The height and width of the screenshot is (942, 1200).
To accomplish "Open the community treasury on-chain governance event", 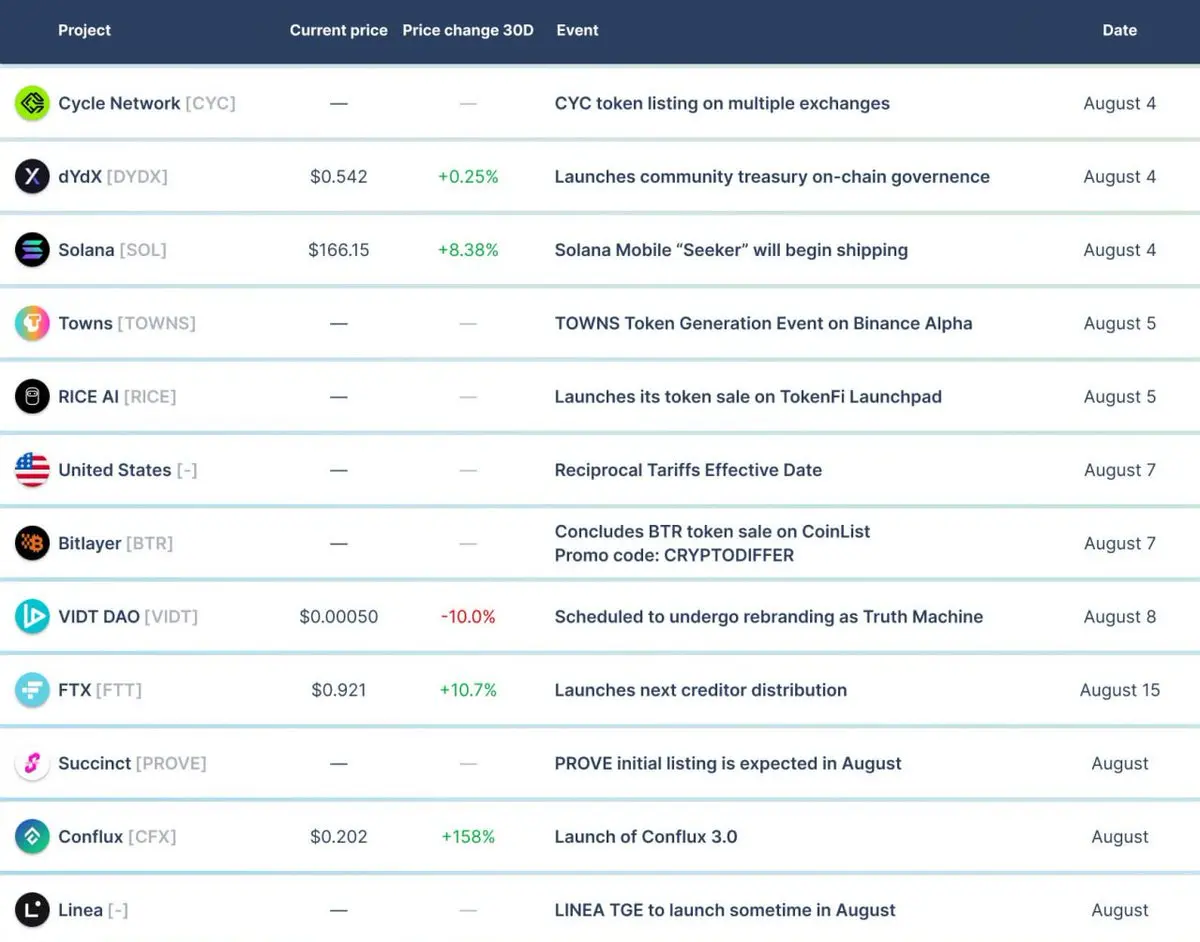I will click(x=772, y=177).
